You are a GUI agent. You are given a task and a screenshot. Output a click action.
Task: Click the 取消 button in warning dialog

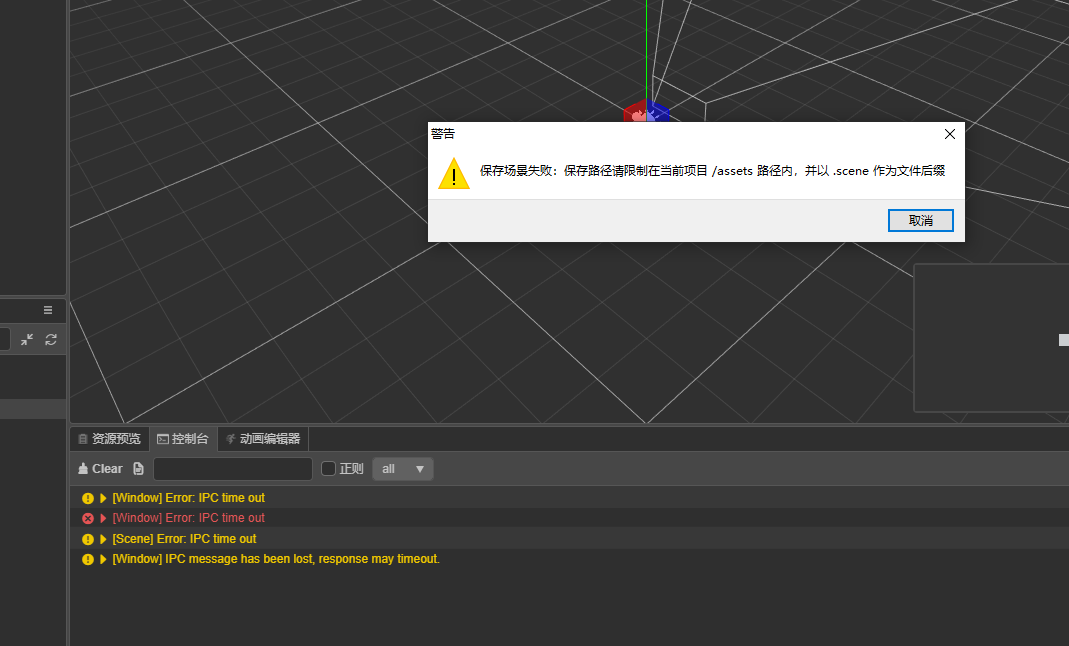coord(920,221)
